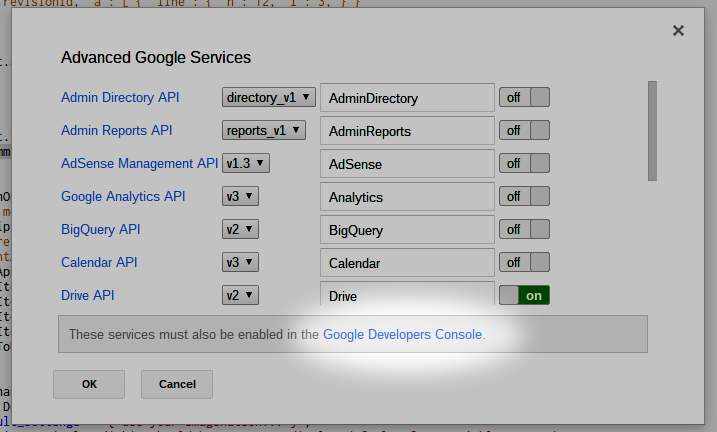Open the AdSense Management API link
The height and width of the screenshot is (432, 717).
pos(139,163)
